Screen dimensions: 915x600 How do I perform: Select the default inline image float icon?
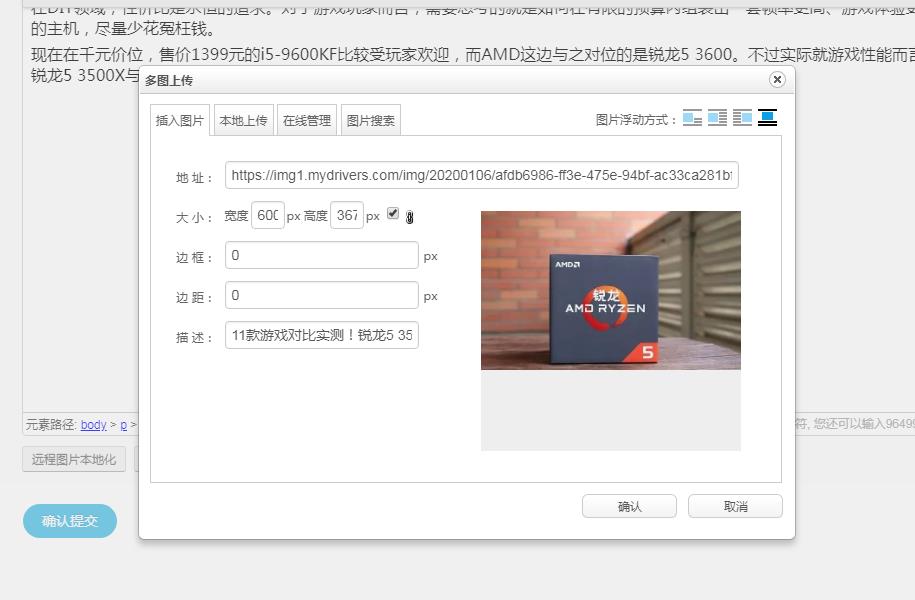pos(692,118)
